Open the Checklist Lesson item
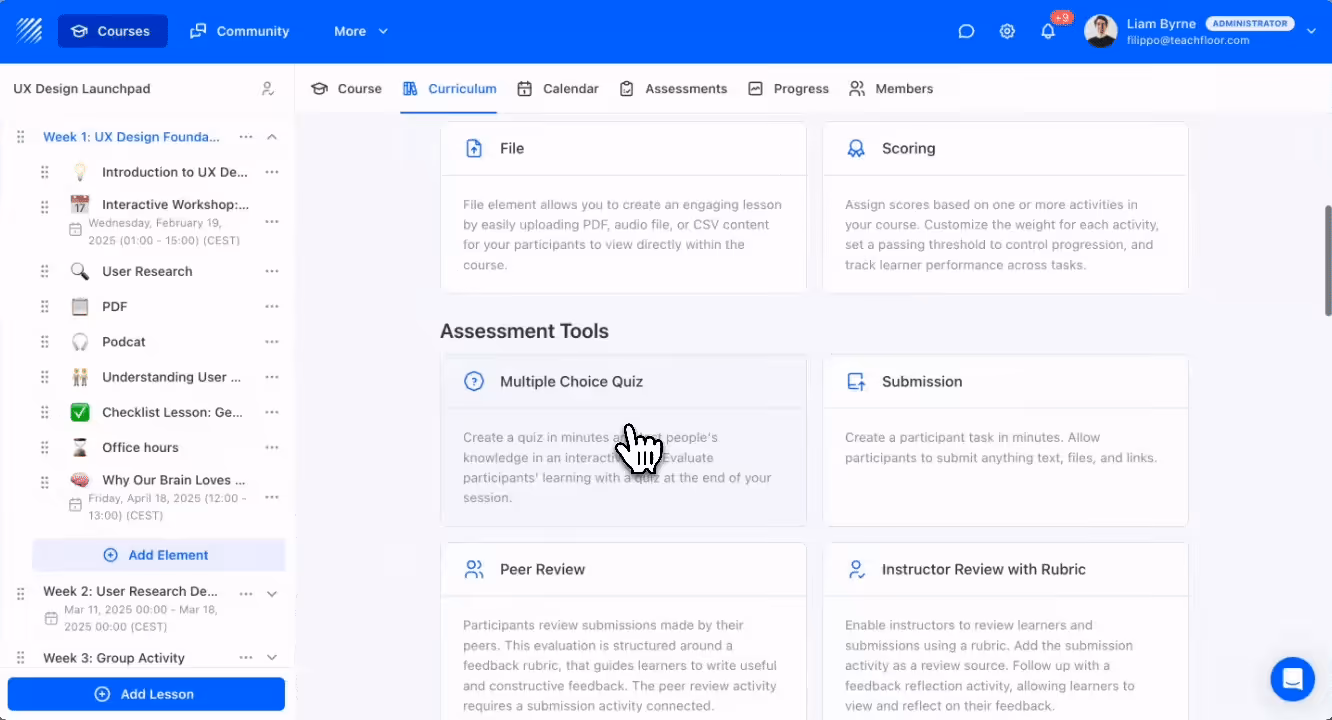Screen dimensions: 1332x720 pyautogui.click(x=172, y=412)
